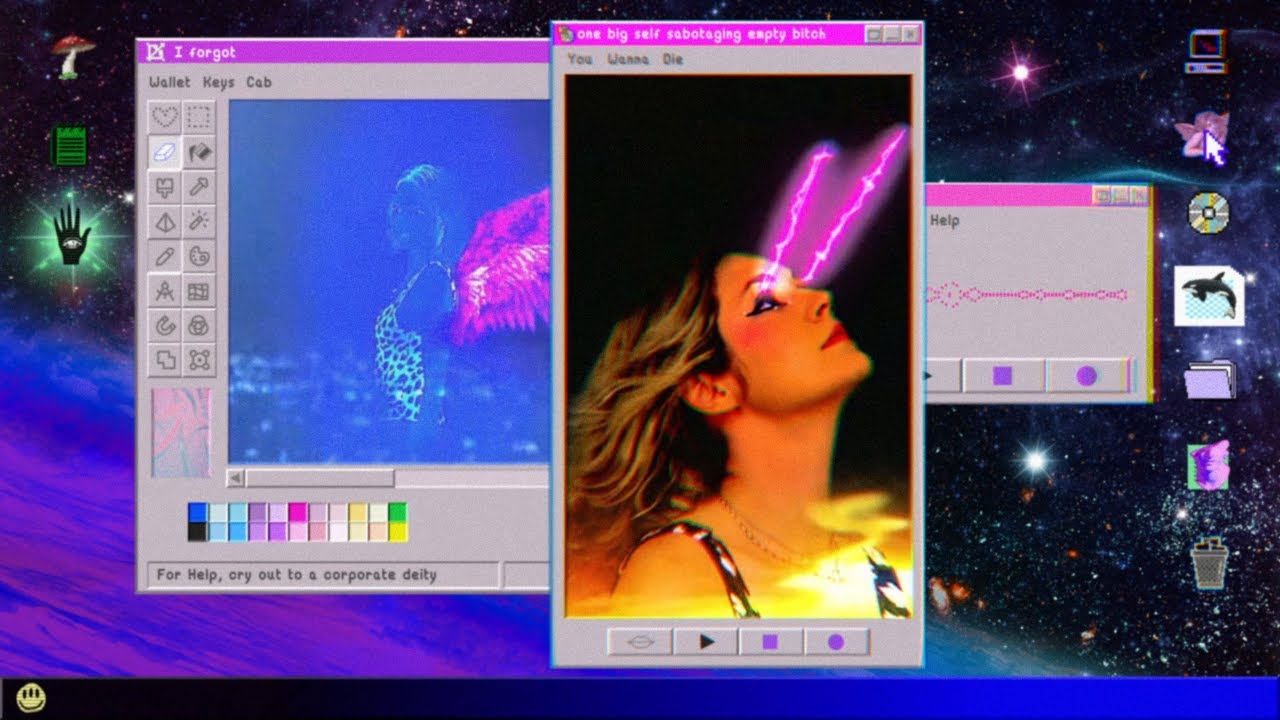Select the rectangular marquee tool
Image resolution: width=1280 pixels, height=720 pixels.
click(x=199, y=117)
